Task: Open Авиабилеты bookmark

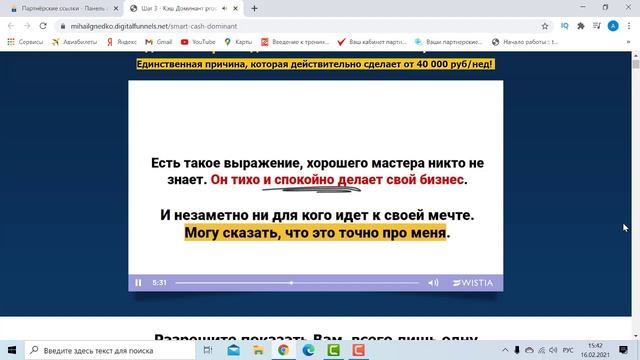Action: (74, 42)
